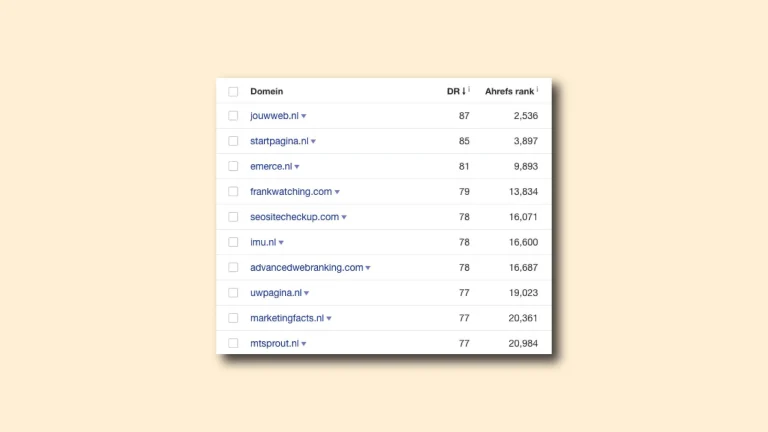
Task: Check the box for marketingfacts.nl row
Action: [233, 318]
